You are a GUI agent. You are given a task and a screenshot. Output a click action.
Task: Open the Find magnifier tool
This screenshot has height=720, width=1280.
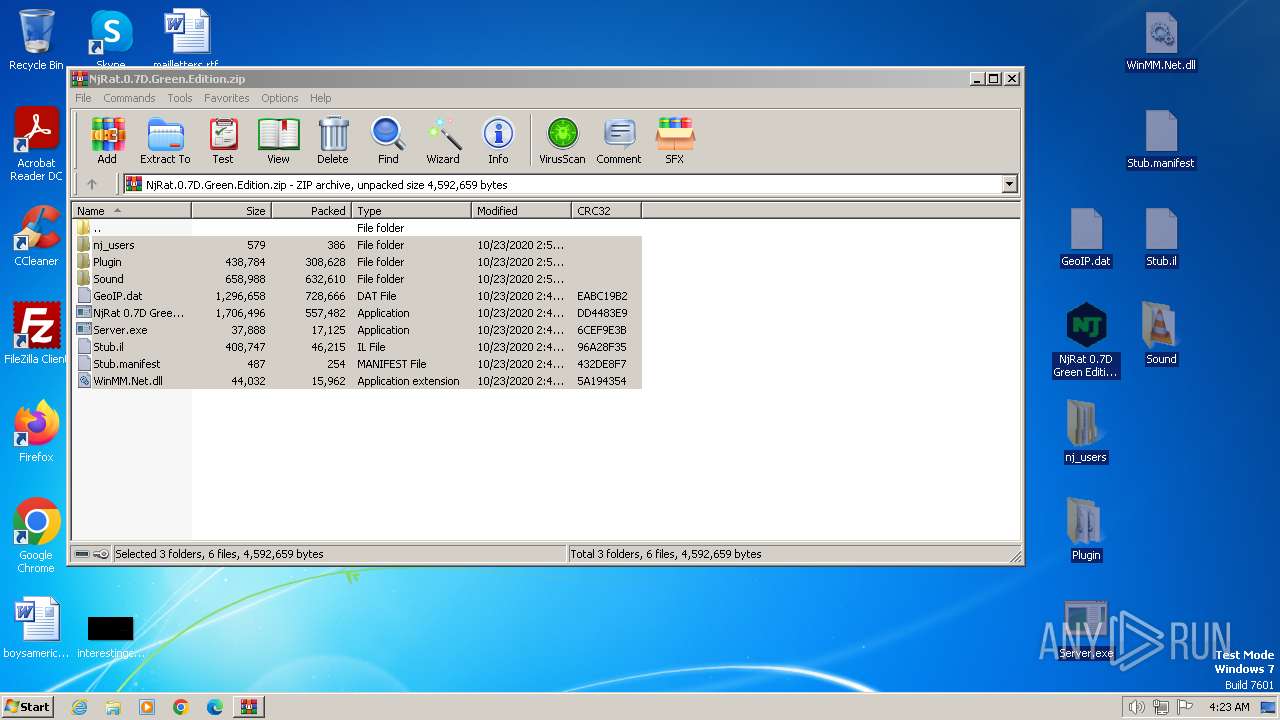coord(388,141)
